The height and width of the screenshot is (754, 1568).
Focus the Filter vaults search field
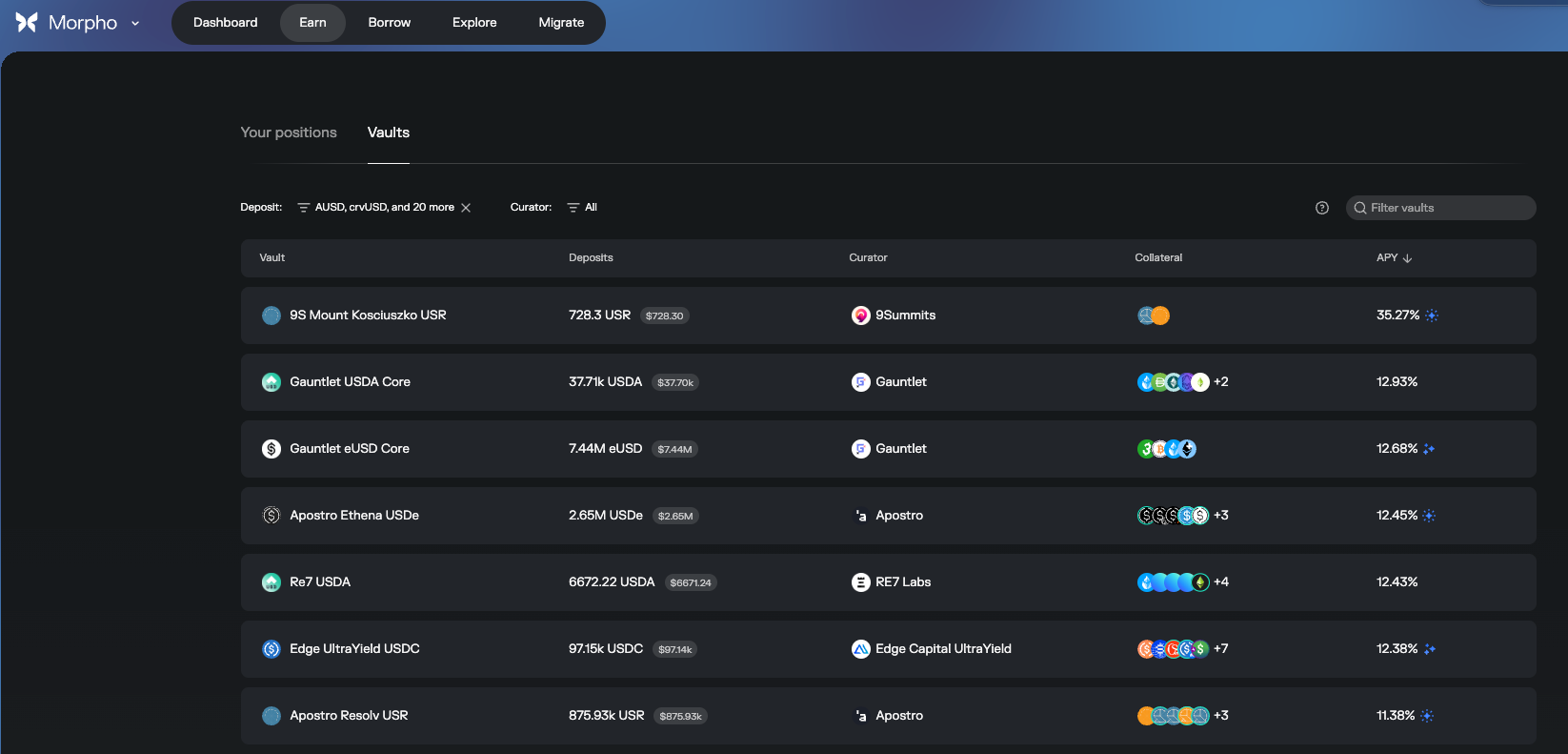pyautogui.click(x=1440, y=208)
